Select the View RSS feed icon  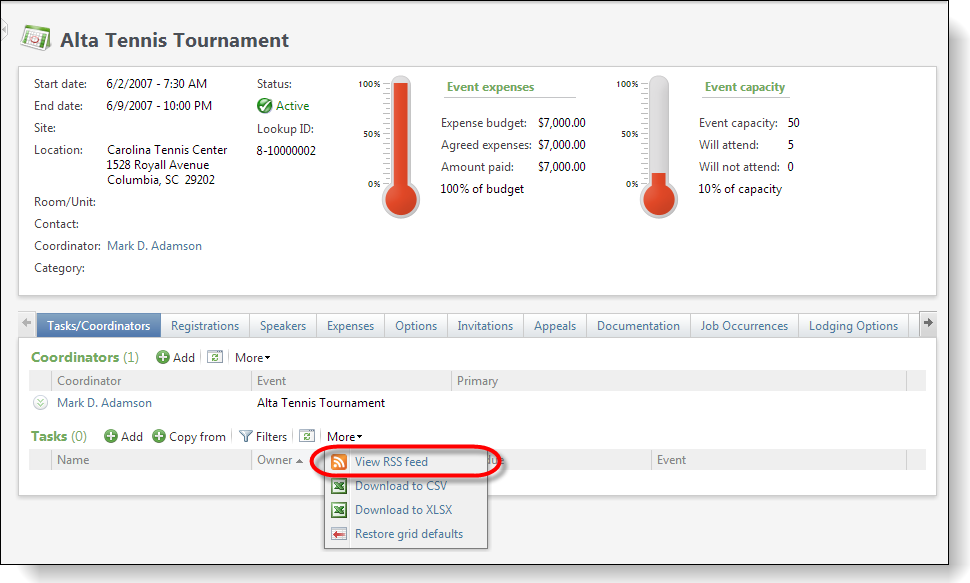(340, 462)
